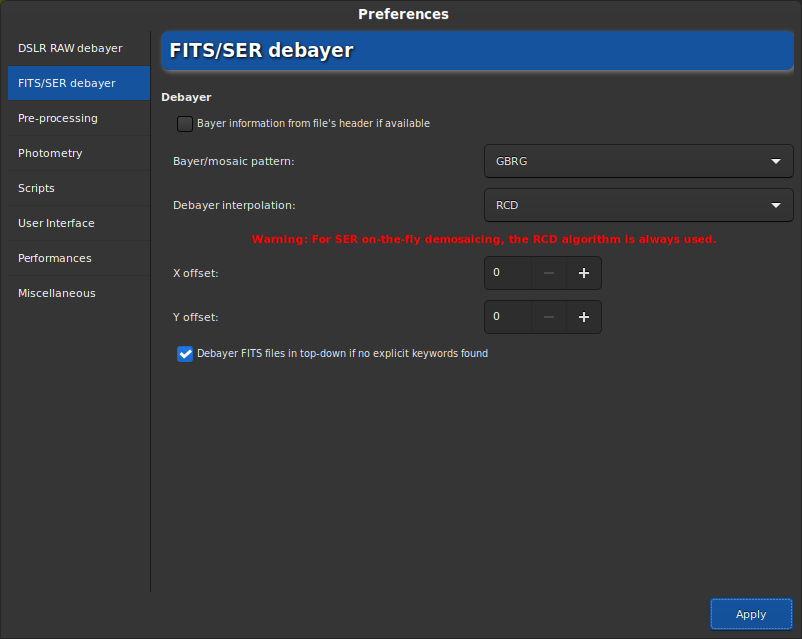Click the X offset value field
Screen dimensions: 802x639
pyautogui.click(x=508, y=273)
